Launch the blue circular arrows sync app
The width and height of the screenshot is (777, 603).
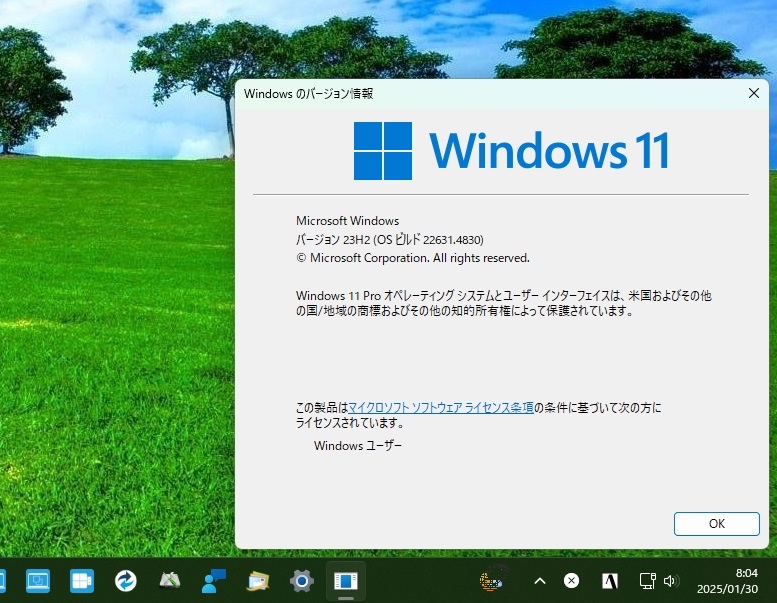[x=125, y=580]
